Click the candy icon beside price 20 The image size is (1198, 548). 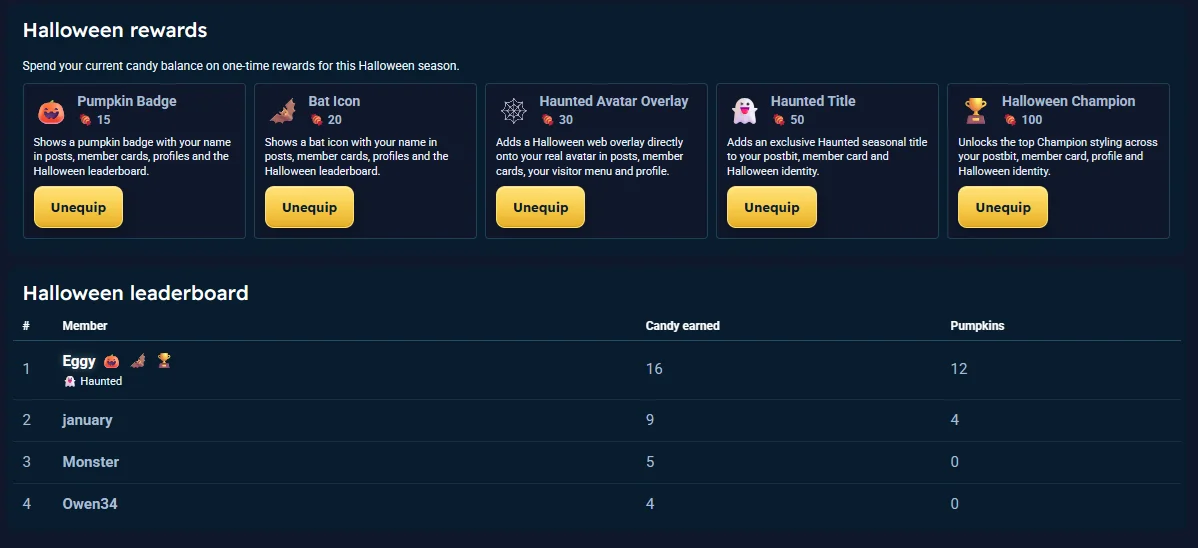316,120
